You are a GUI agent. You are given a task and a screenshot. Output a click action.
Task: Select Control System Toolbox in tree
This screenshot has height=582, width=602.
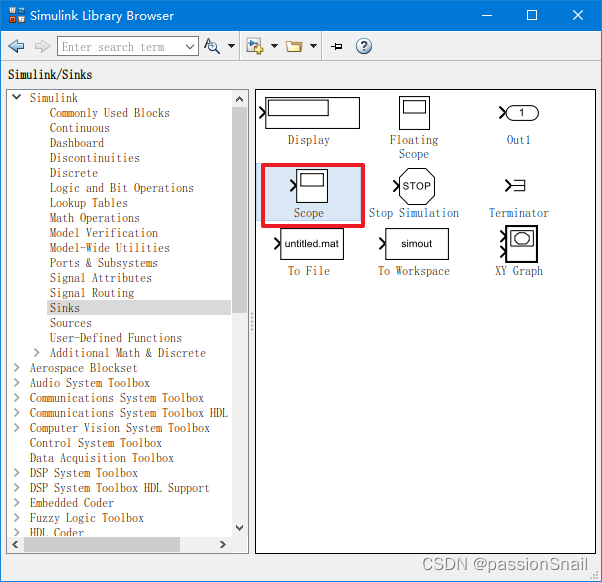[x=96, y=443]
